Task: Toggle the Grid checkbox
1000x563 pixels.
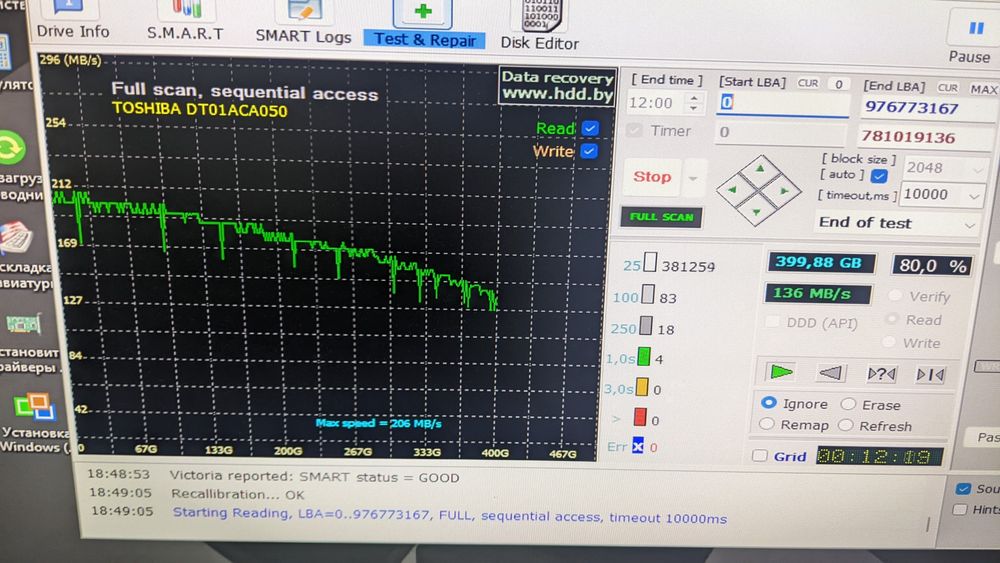Action: point(759,455)
